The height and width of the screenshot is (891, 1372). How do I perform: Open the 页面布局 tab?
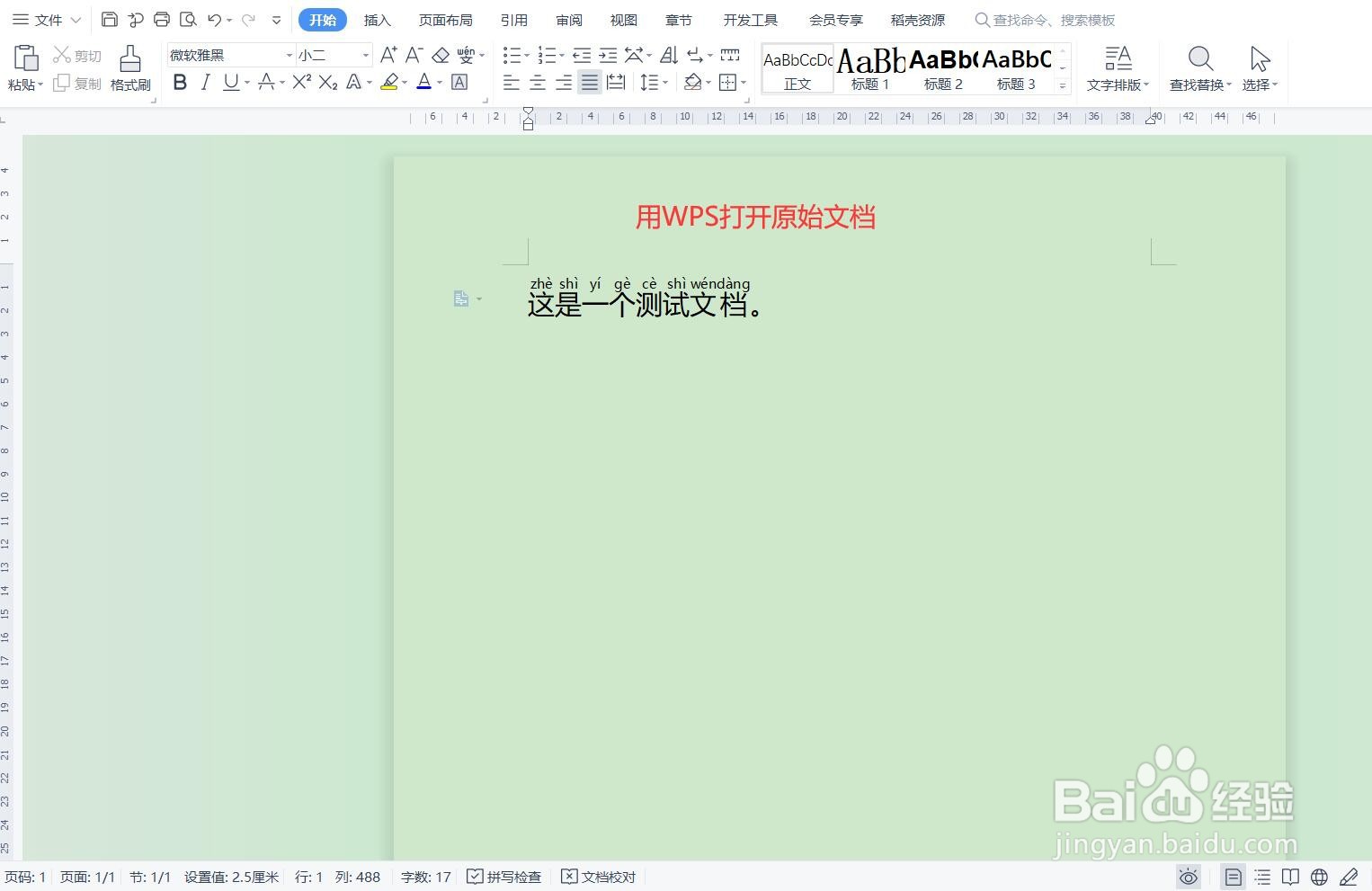click(445, 20)
